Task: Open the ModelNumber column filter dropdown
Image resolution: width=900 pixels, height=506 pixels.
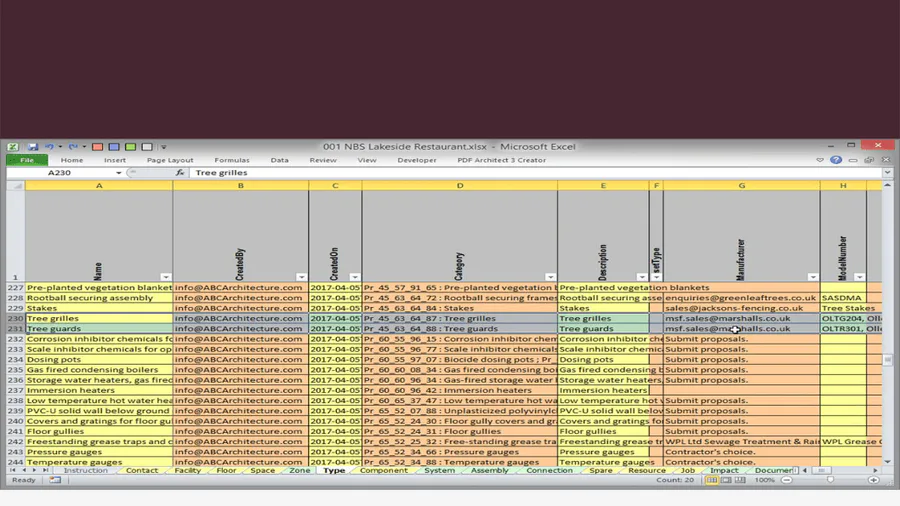Action: [859, 277]
